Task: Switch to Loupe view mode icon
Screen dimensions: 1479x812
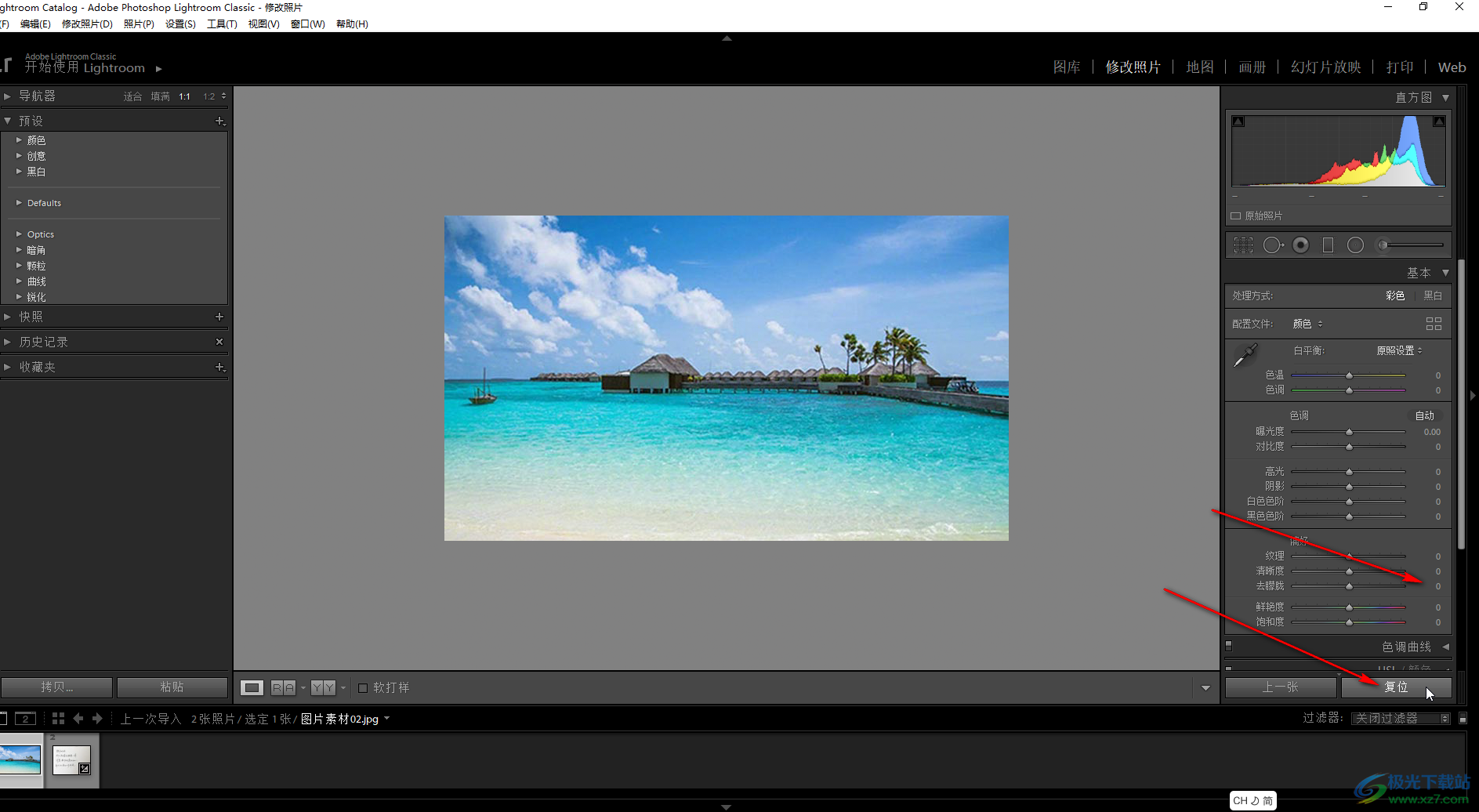Action: (x=252, y=687)
